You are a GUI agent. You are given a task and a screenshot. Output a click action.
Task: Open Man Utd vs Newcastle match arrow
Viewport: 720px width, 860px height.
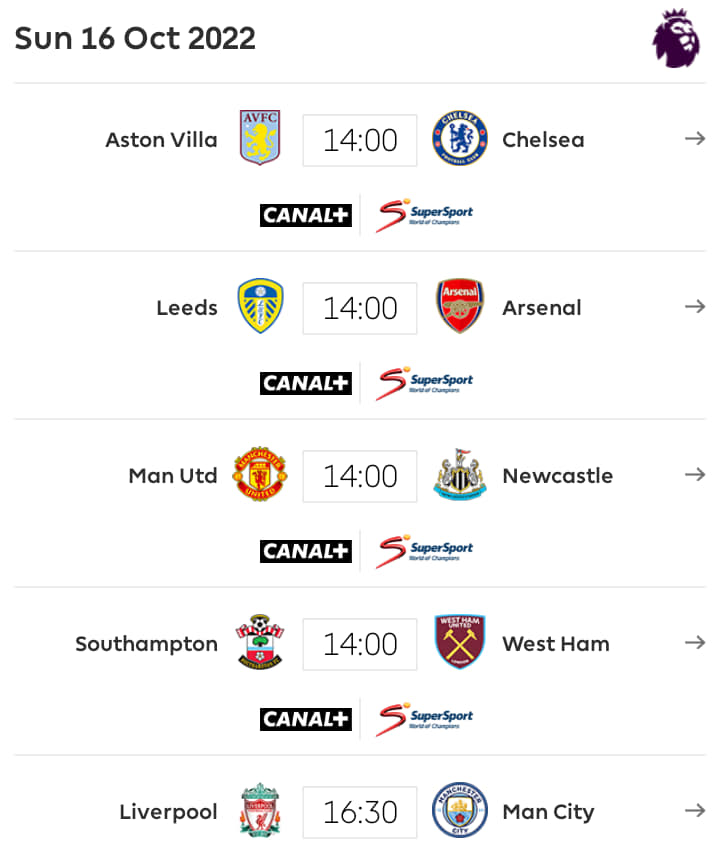pos(695,475)
